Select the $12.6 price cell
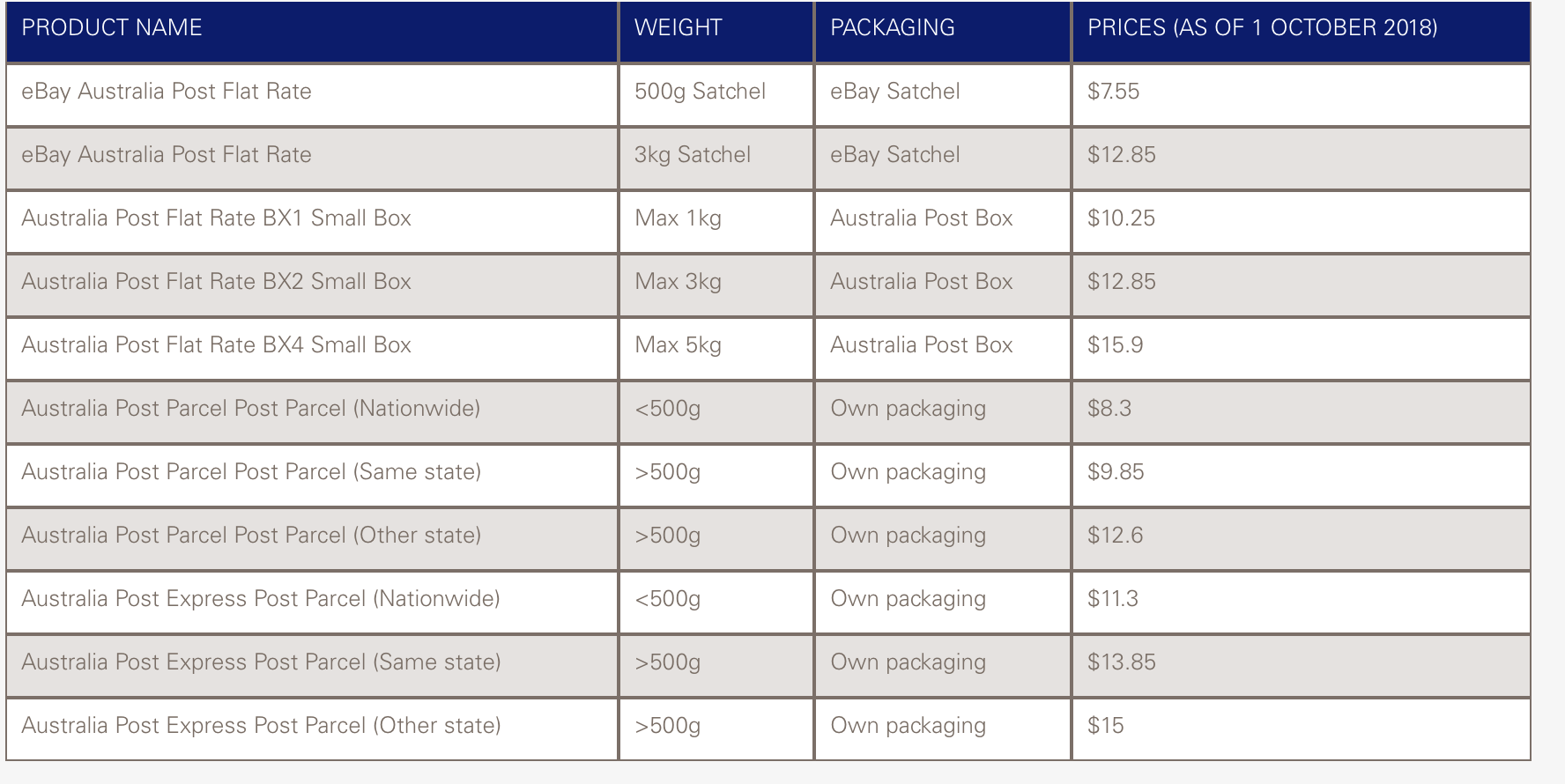The image size is (1565, 784). (1115, 536)
